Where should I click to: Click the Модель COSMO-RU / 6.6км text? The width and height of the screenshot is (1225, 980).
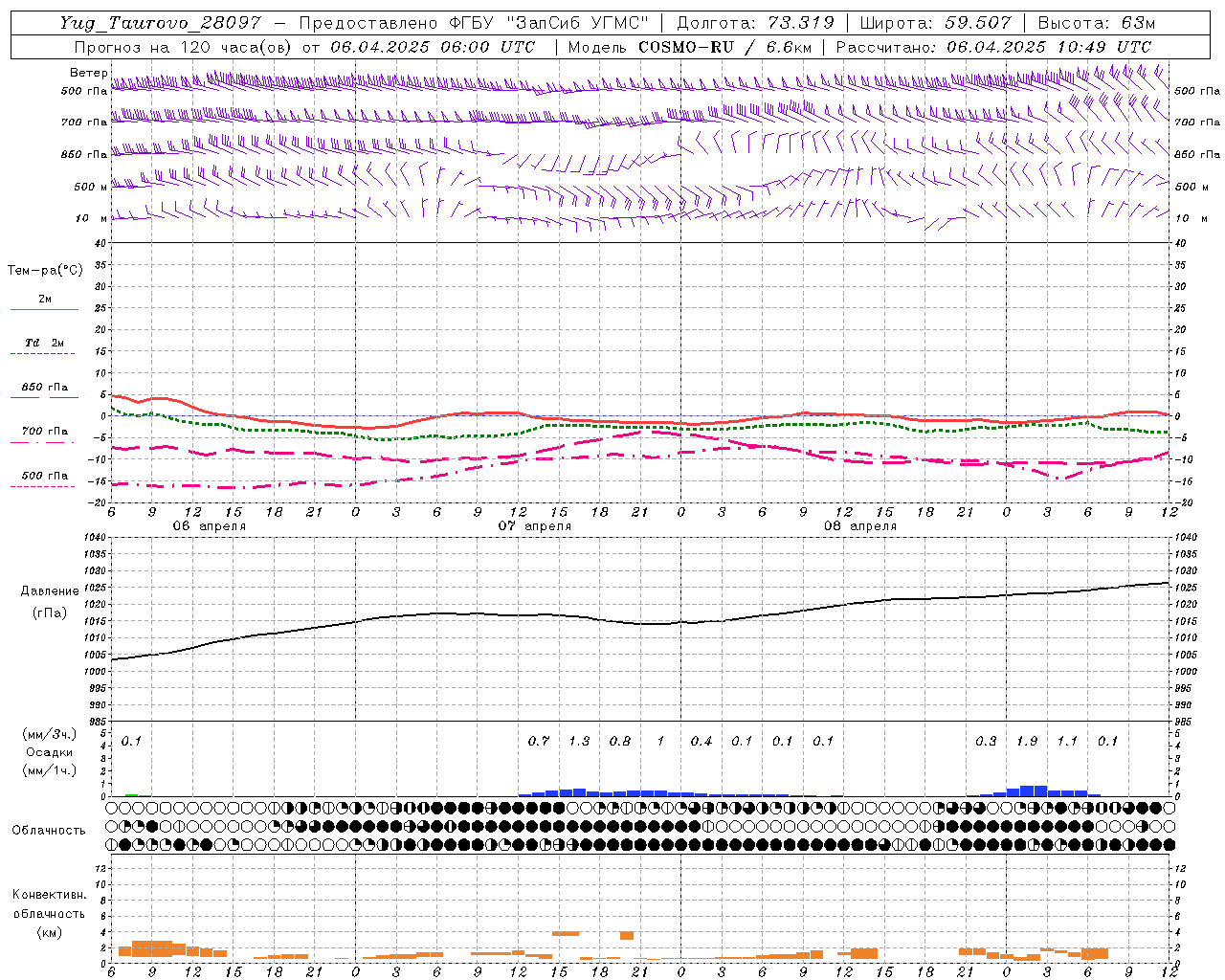(x=690, y=47)
